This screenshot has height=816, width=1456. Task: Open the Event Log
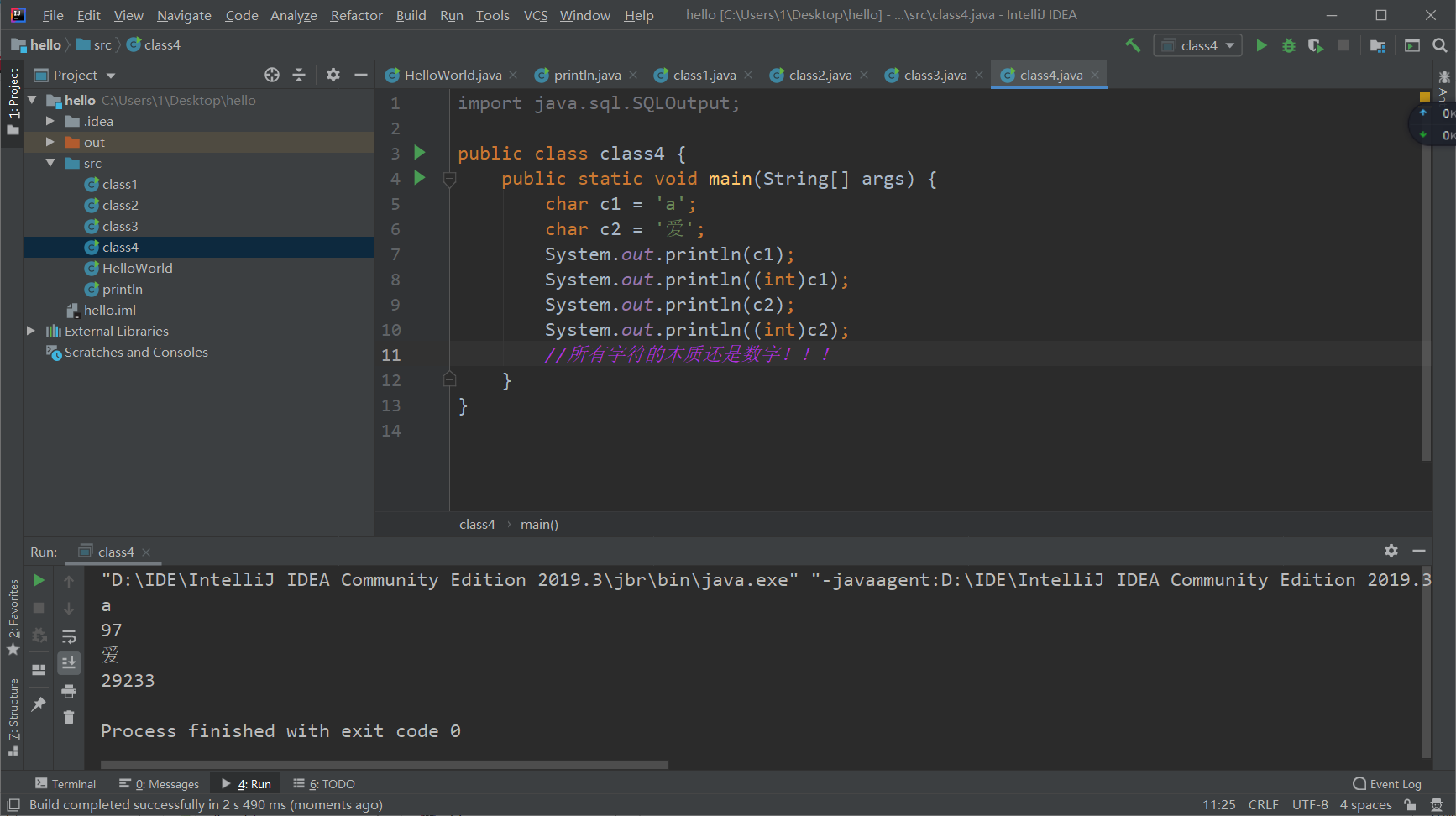(x=1387, y=784)
